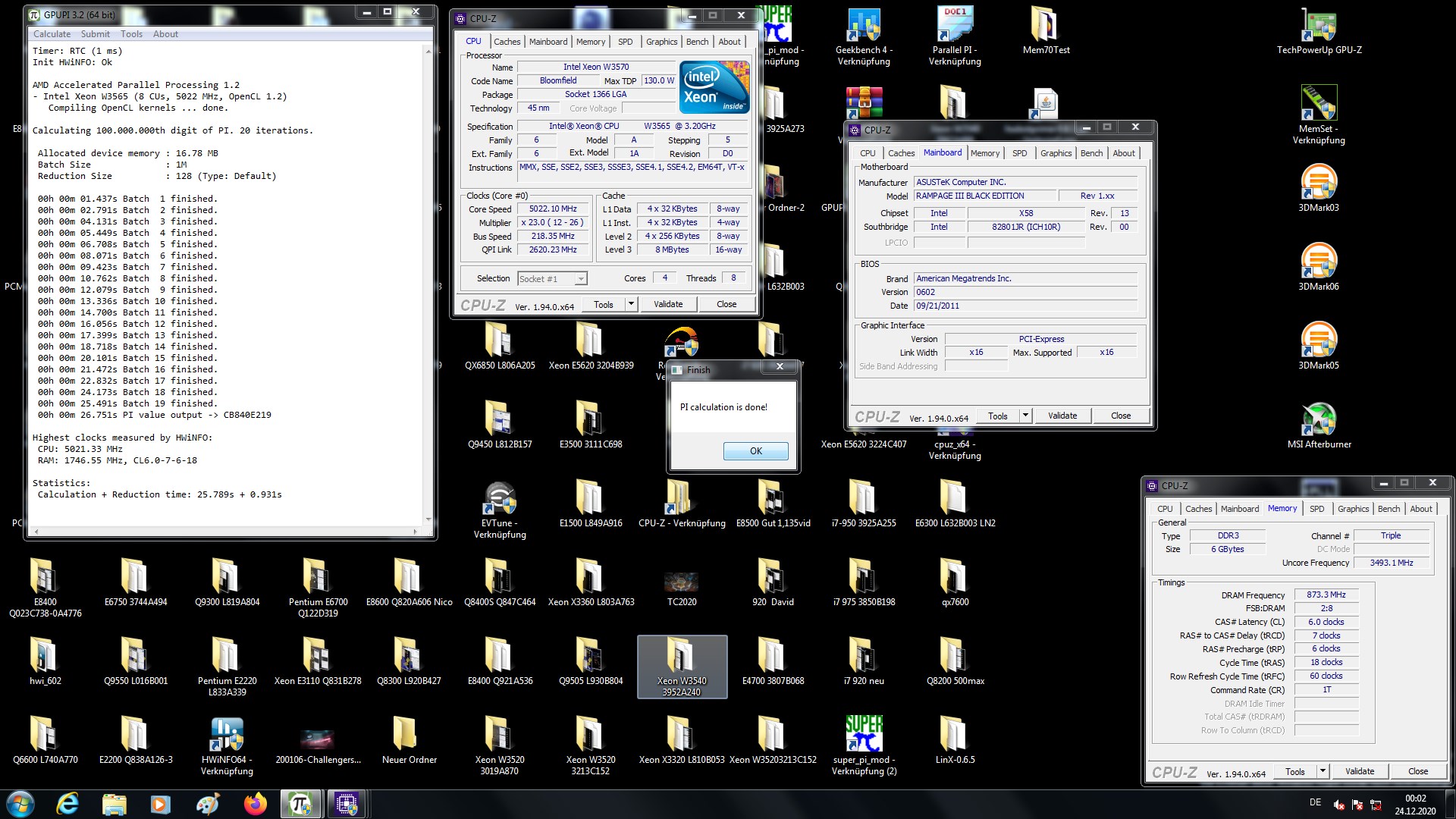The image size is (1456, 819).
Task: Select the Xeon W3540 3952A240 folder
Action: tap(682, 667)
